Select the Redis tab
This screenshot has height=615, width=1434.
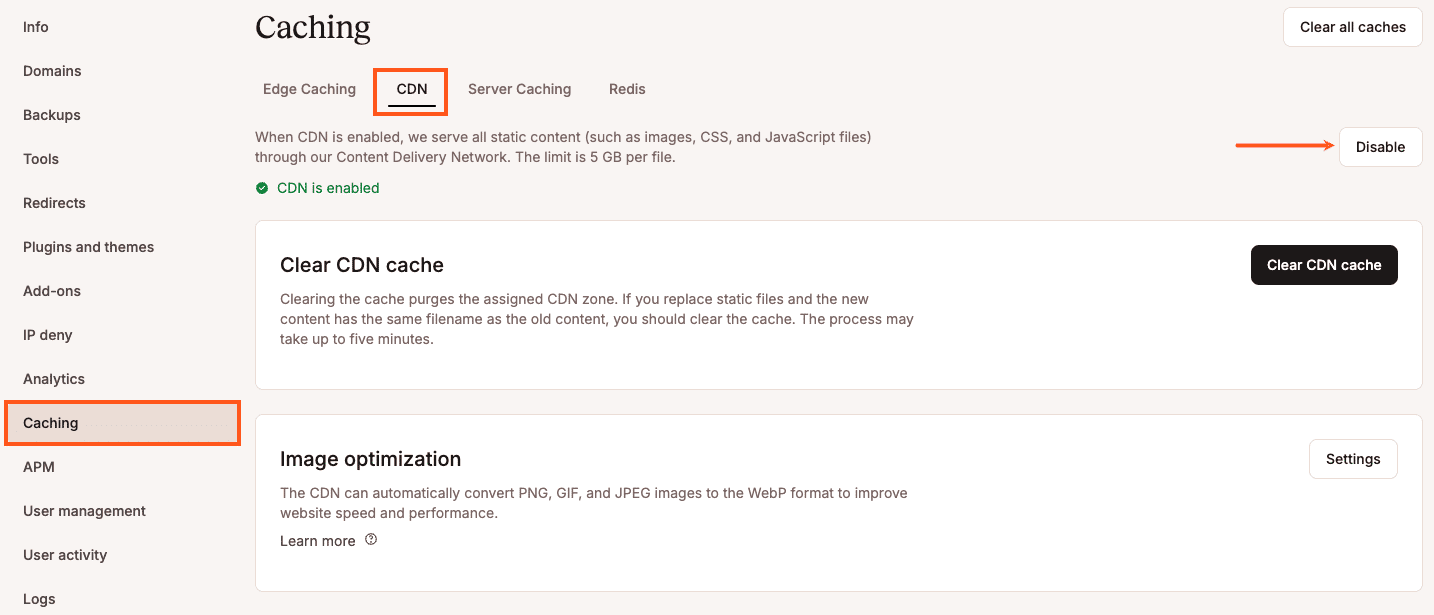pyautogui.click(x=627, y=89)
